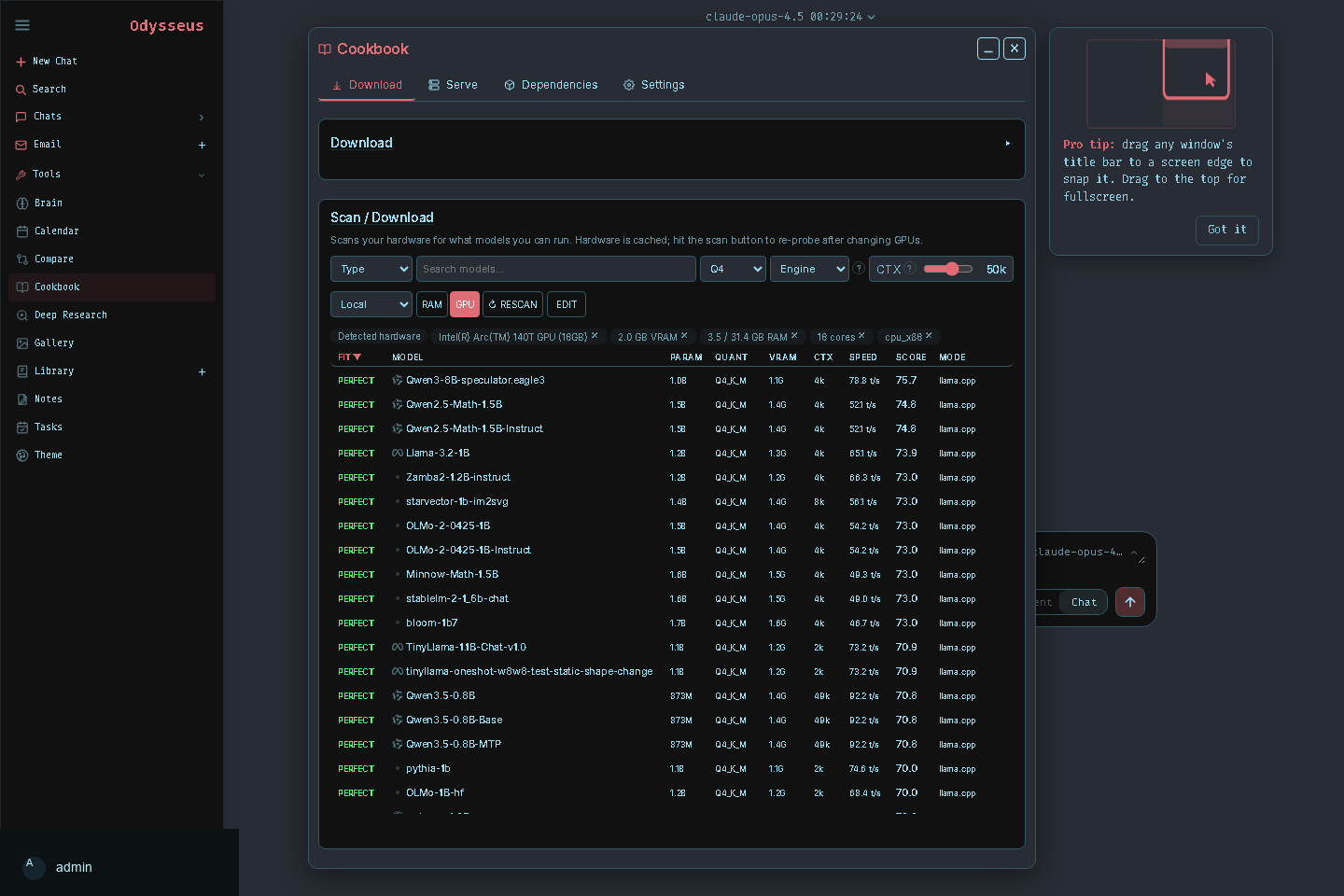Remove the Intel Arc 140T GPU chip
1344x896 pixels.
pyautogui.click(x=595, y=336)
